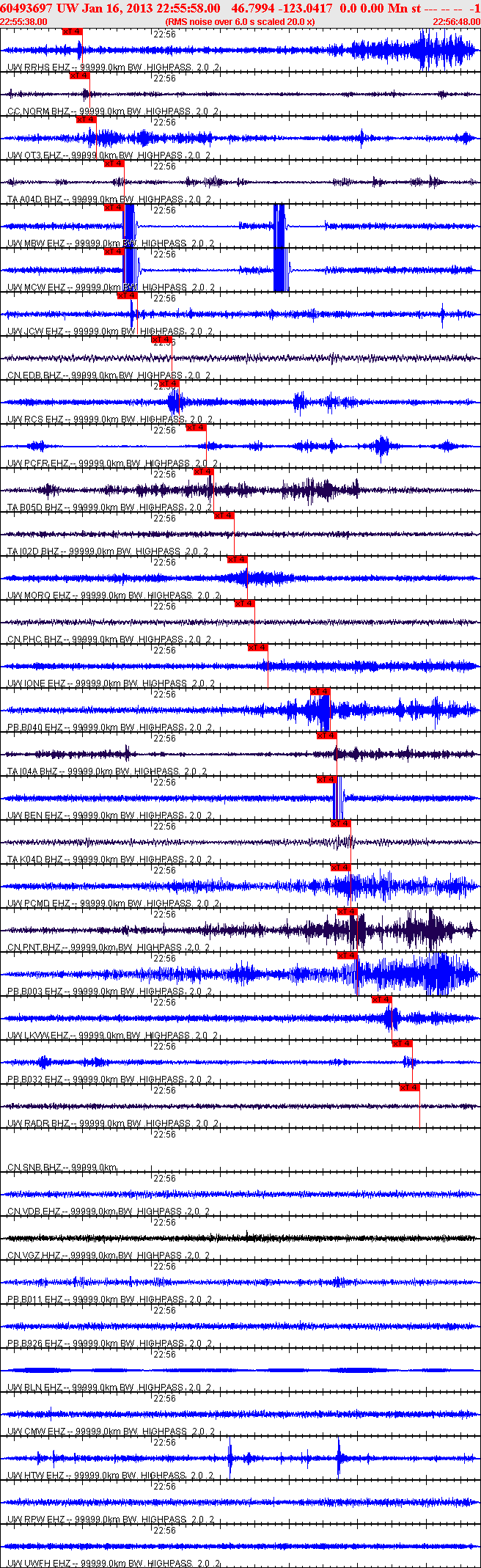Select the event coordinates 46.7994 -123.0417
The image size is (481, 1568).
tap(282, 8)
